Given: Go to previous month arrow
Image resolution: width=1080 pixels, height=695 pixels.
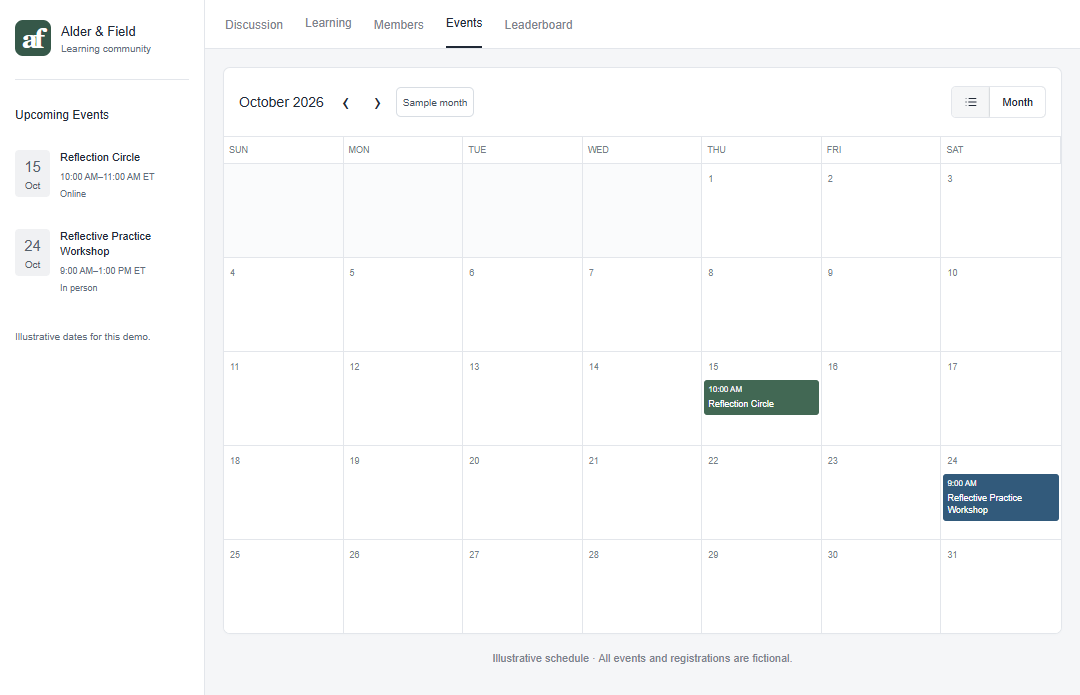Looking at the screenshot, I should coord(346,103).
